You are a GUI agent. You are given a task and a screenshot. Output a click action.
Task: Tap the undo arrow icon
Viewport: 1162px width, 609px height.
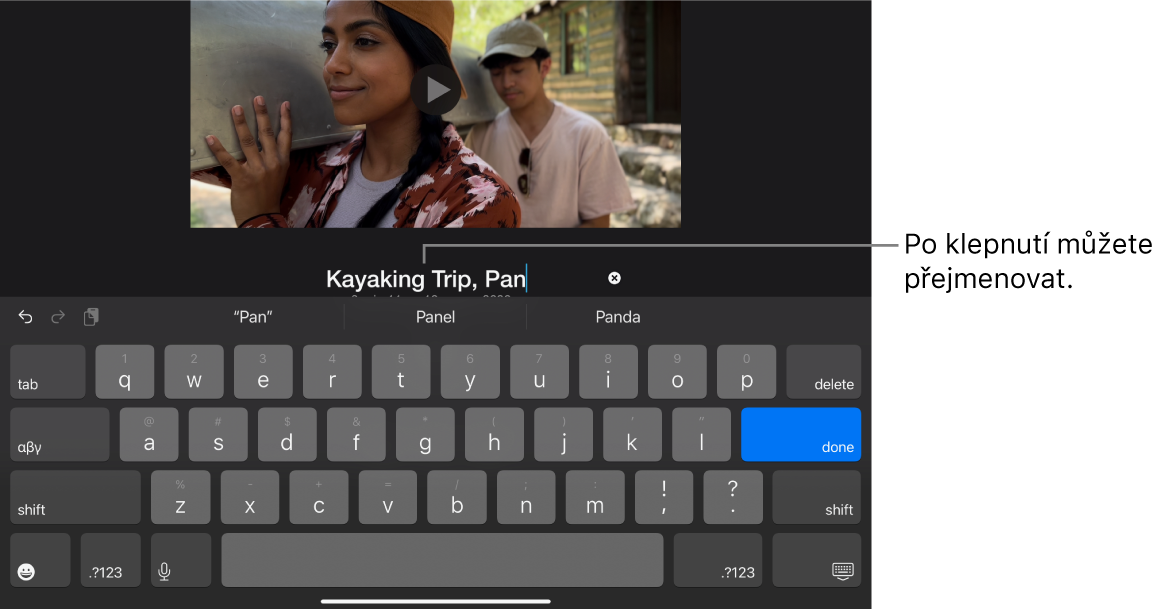coord(25,317)
